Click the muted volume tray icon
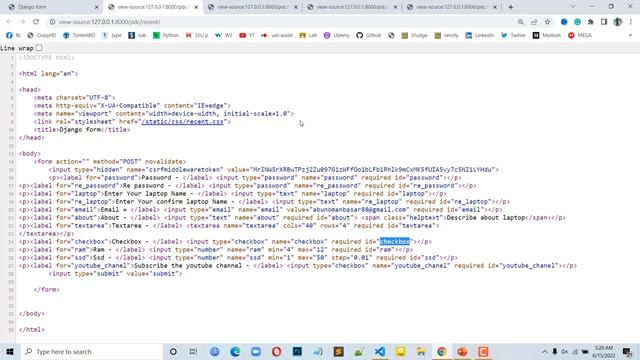The image size is (640, 360). click(564, 351)
